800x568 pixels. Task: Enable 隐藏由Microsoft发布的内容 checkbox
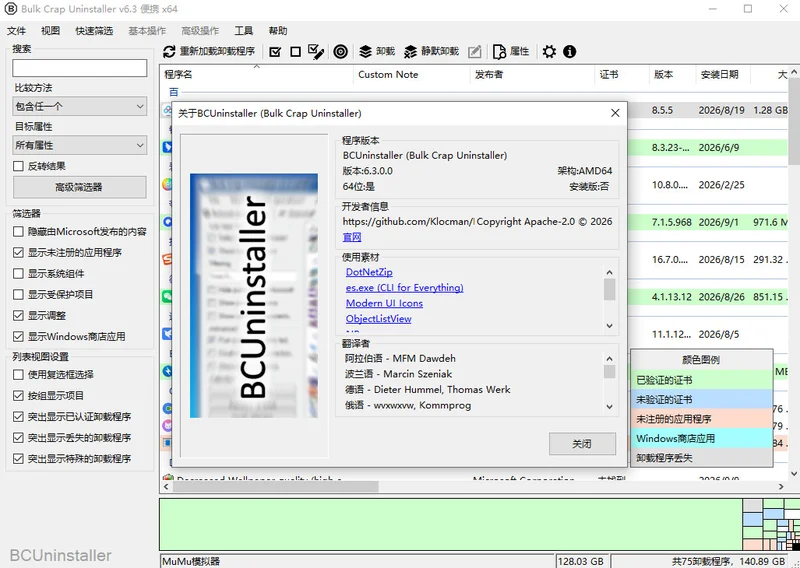tap(18, 232)
